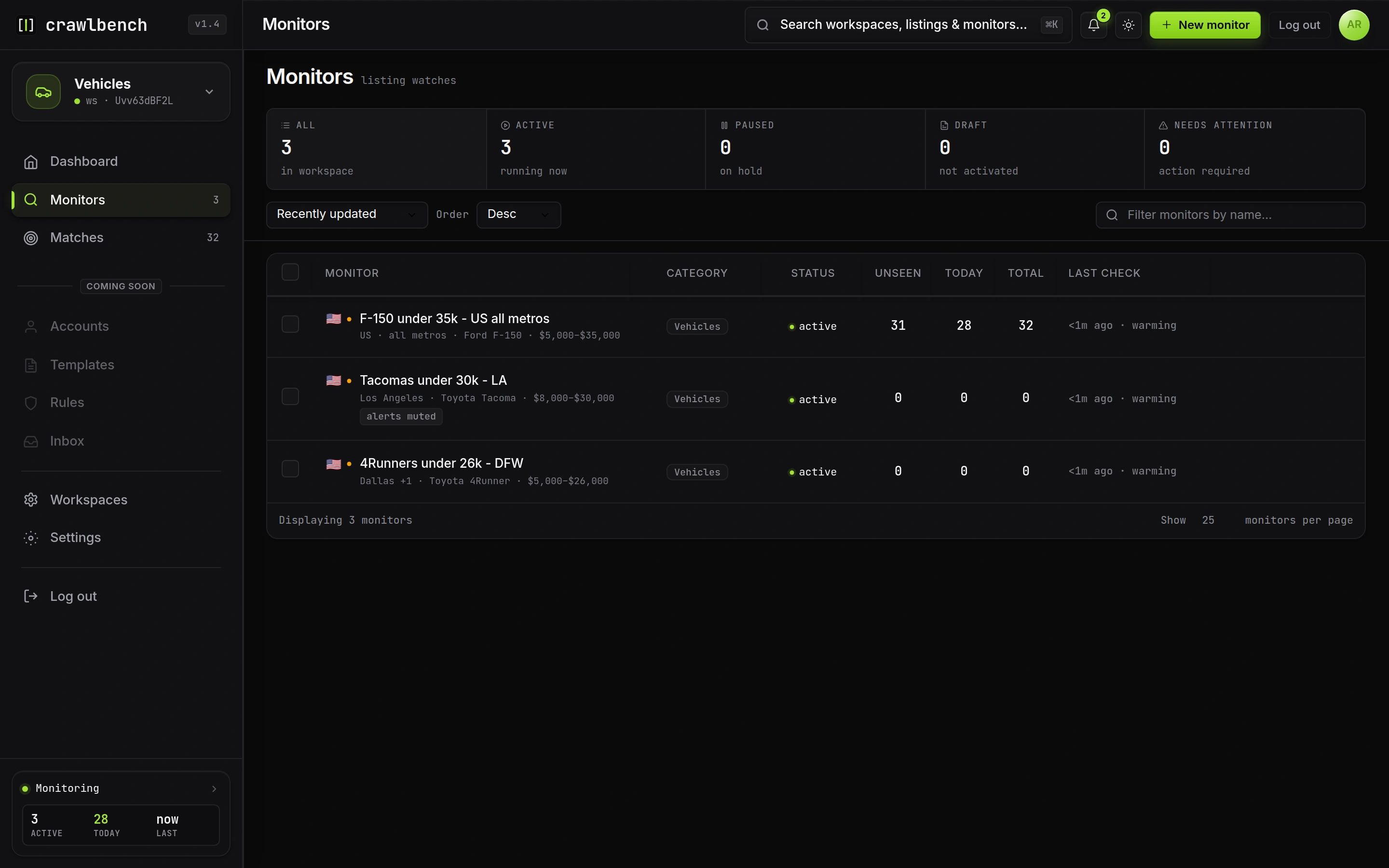Viewport: 1389px width, 868px height.
Task: Open Matches in the sidebar
Action: point(121,238)
